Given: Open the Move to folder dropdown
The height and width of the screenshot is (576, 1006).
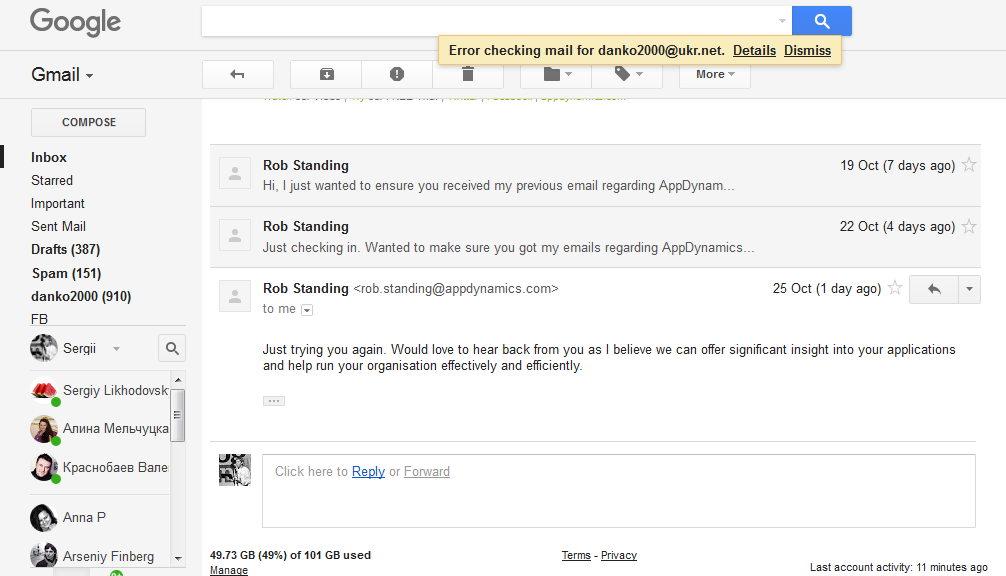Looking at the screenshot, I should click(x=556, y=75).
